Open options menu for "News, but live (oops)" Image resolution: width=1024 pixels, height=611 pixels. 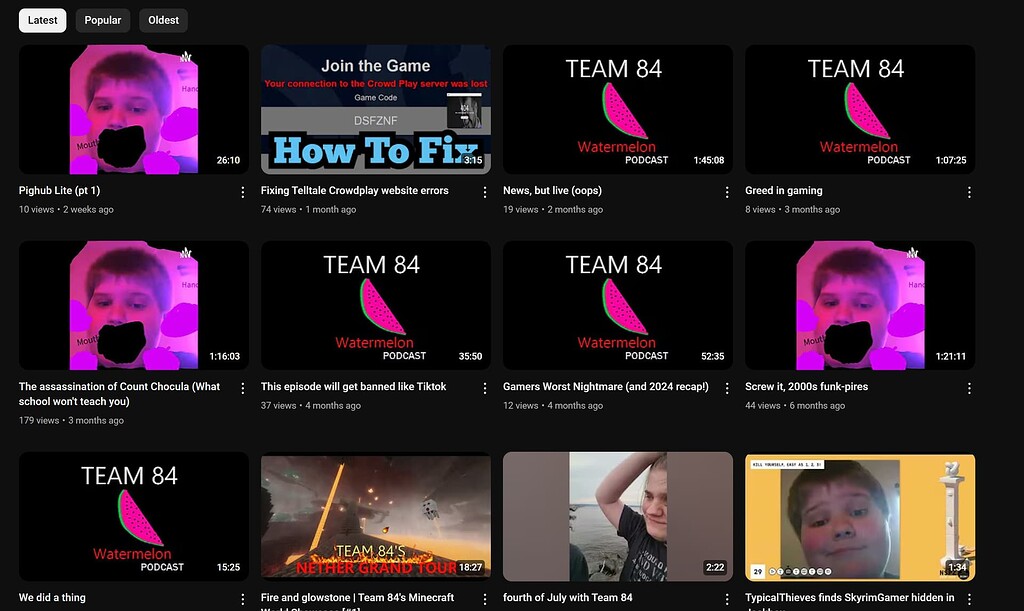coord(726,192)
